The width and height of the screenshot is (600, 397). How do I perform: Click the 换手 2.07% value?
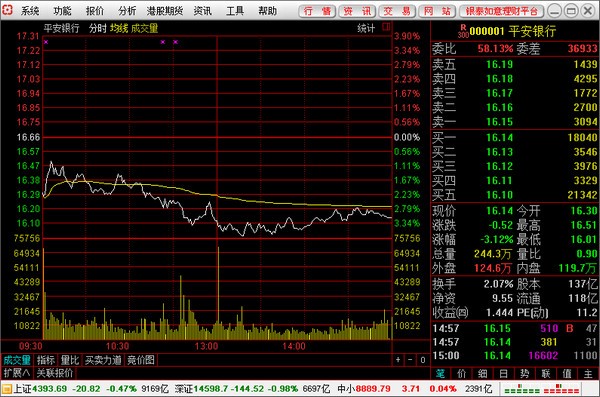coord(498,284)
